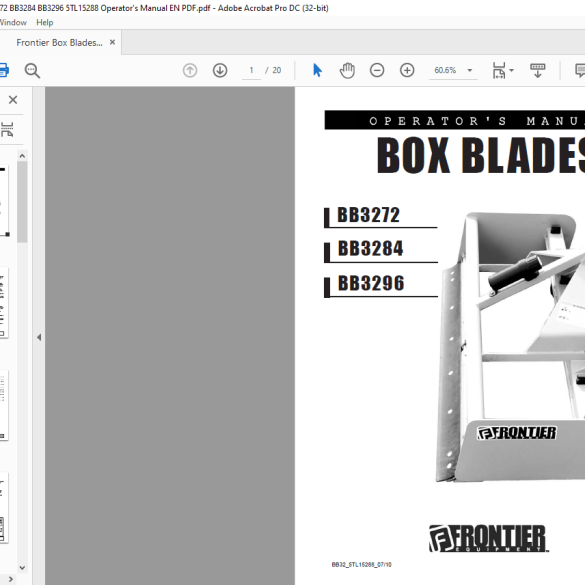
Task: Click the scrolling mode read icon
Action: [538, 70]
